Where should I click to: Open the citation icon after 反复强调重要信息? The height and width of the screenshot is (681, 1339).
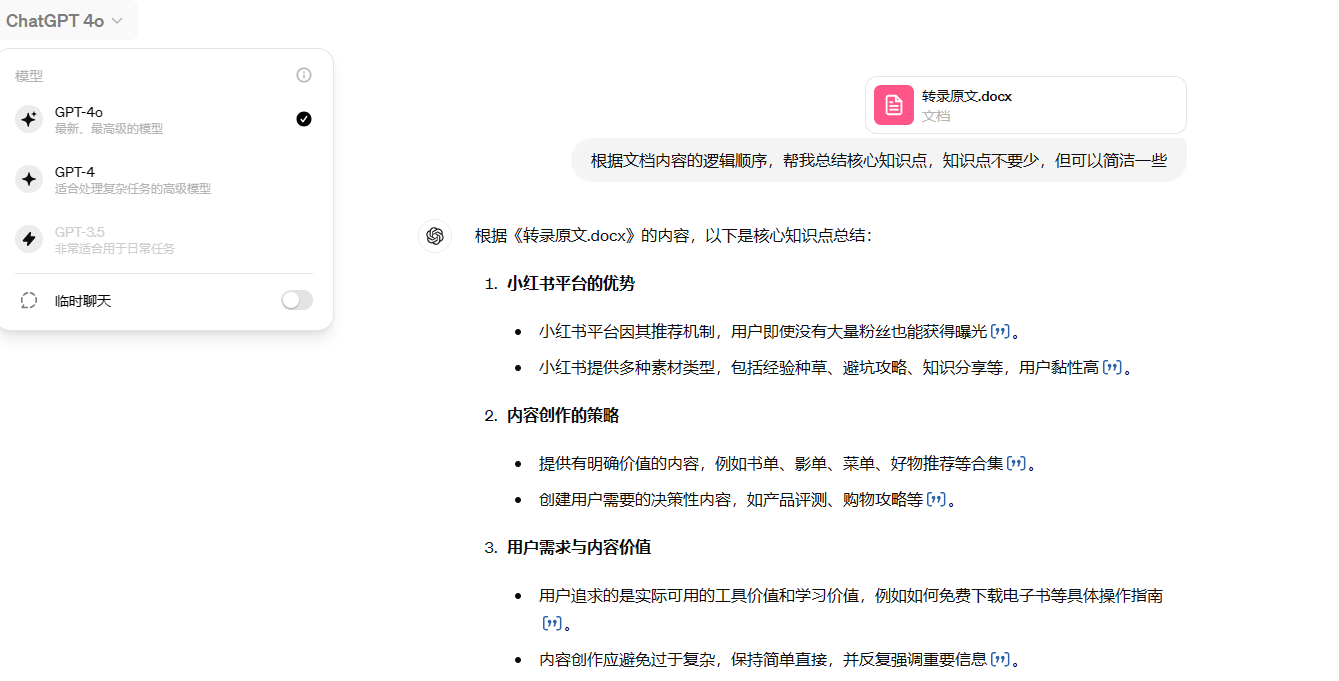point(1000,659)
